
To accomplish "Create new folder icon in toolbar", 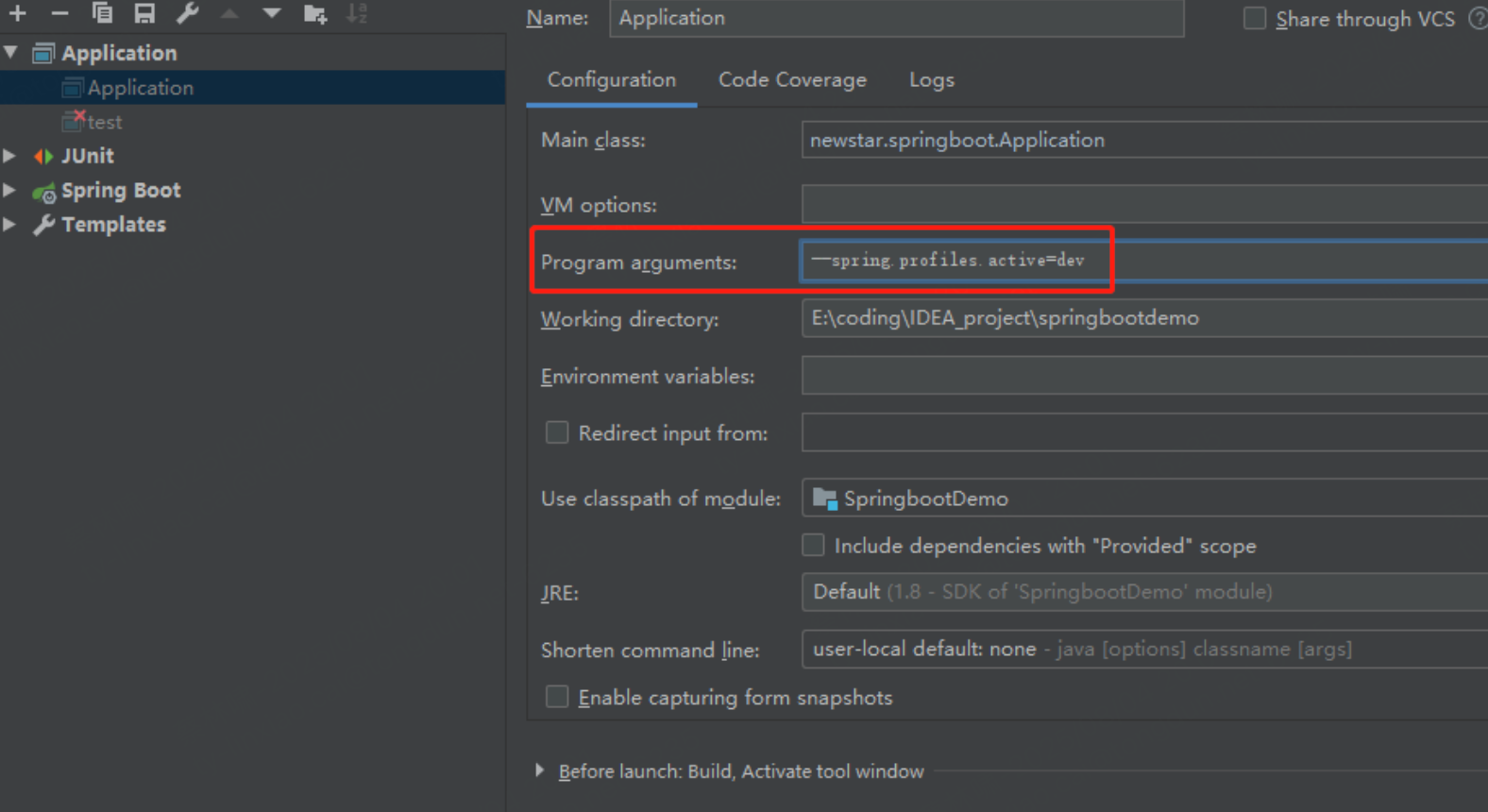I will [x=314, y=13].
